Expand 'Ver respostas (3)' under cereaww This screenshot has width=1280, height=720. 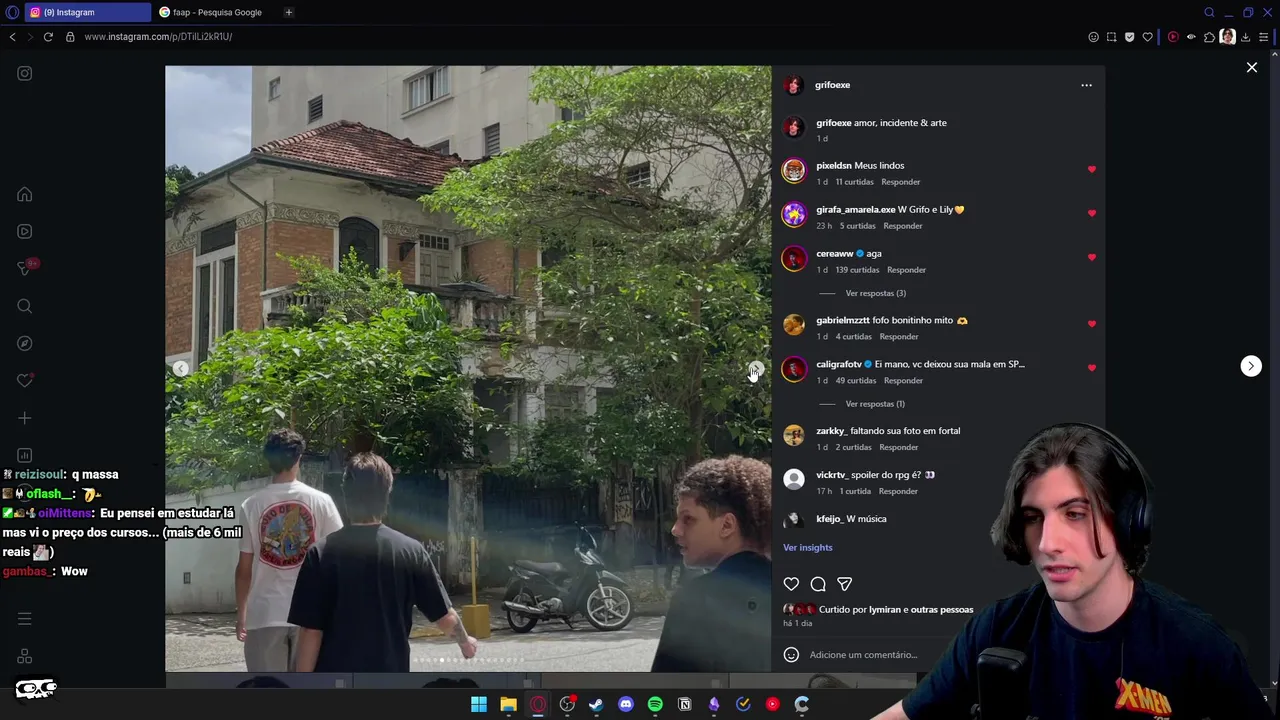click(875, 293)
